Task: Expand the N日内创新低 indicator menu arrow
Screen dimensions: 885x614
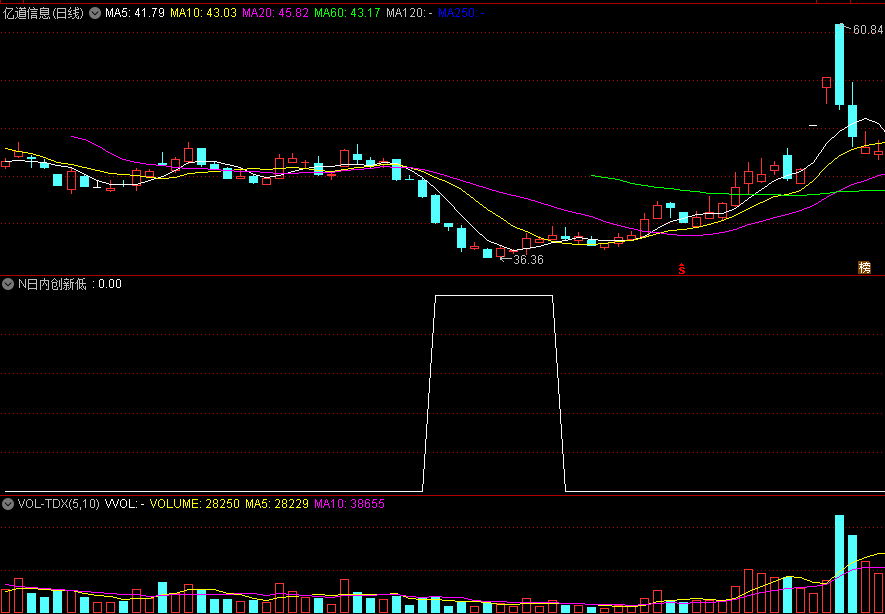Action: (x=8, y=284)
